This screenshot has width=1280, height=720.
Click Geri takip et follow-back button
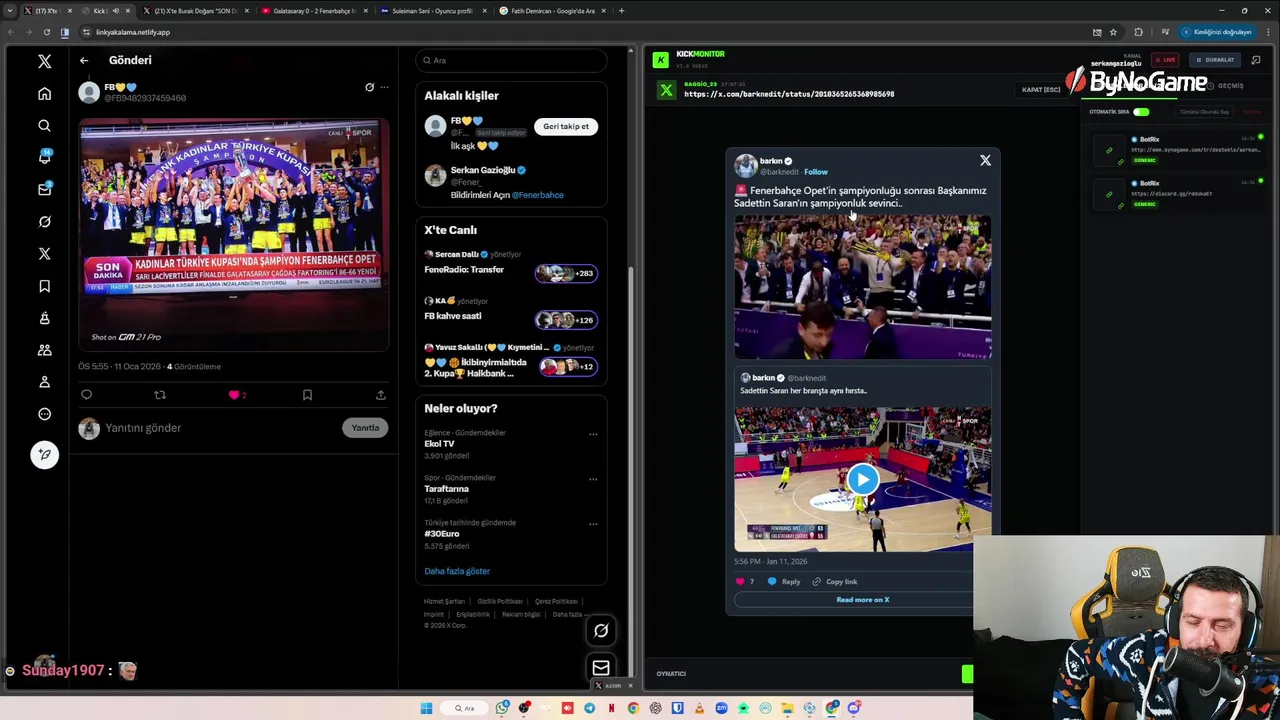pyautogui.click(x=566, y=127)
